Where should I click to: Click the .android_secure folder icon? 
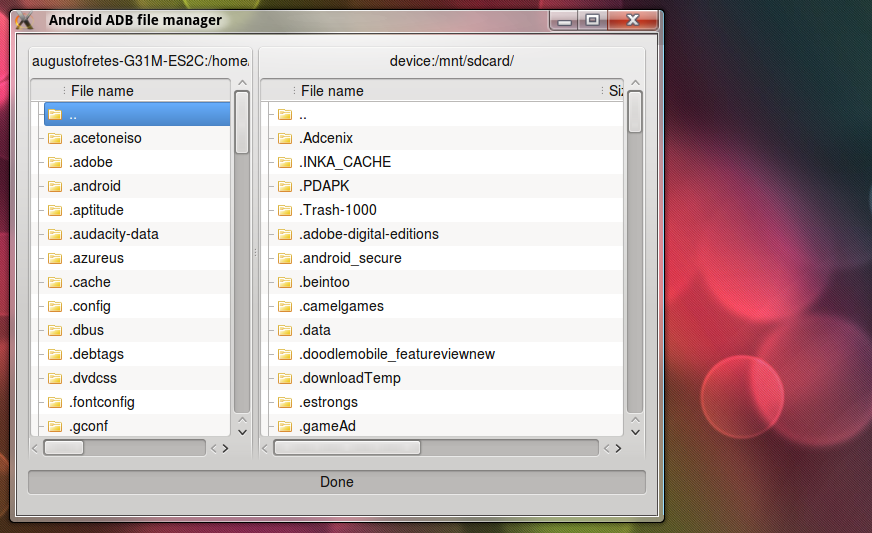285,258
